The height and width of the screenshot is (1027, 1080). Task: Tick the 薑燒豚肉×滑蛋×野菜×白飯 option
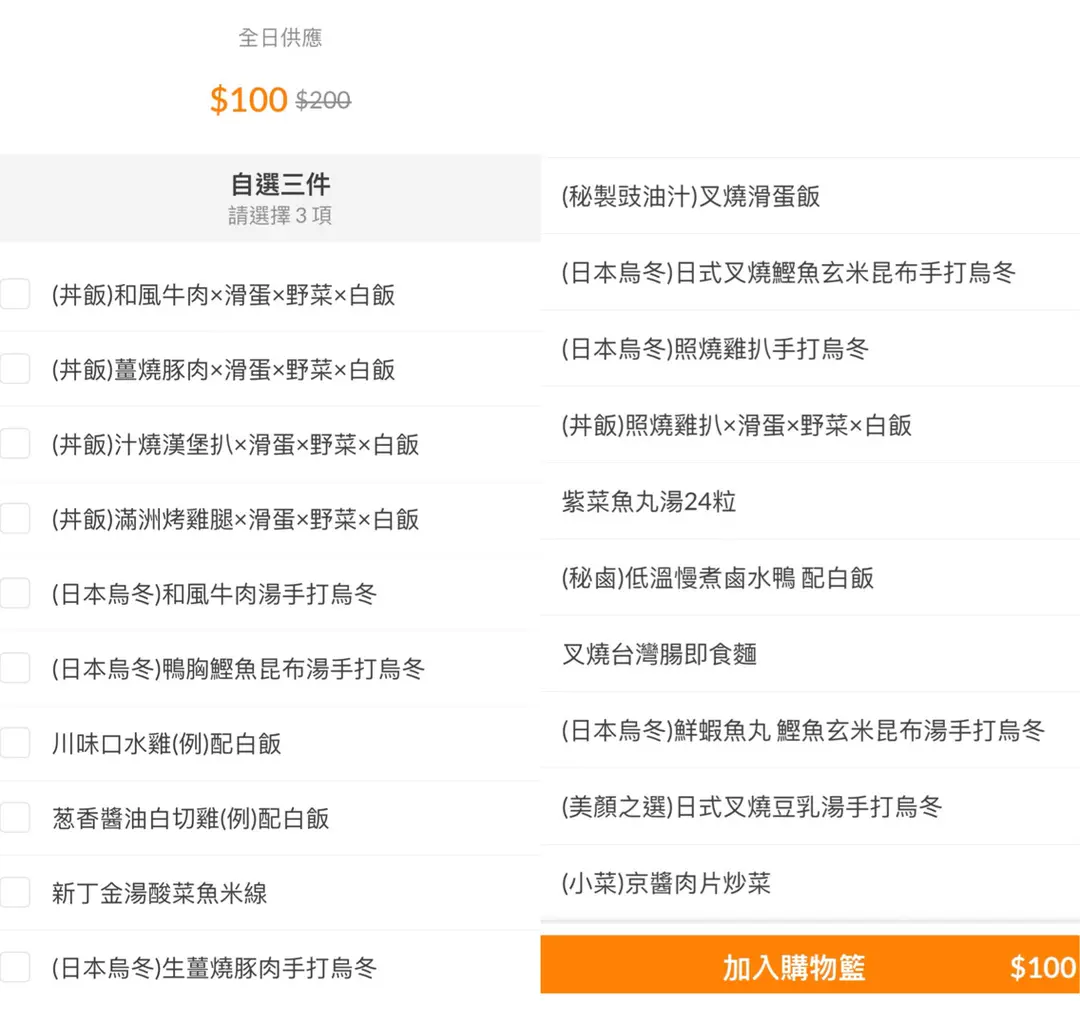15,370
